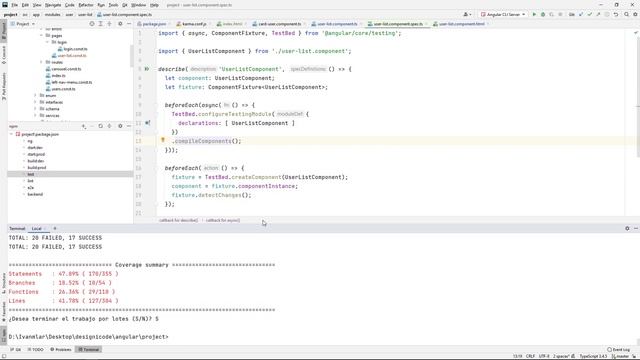Expand the routes folder
Image resolution: width=640 pixels, height=360 pixels.
42,62
